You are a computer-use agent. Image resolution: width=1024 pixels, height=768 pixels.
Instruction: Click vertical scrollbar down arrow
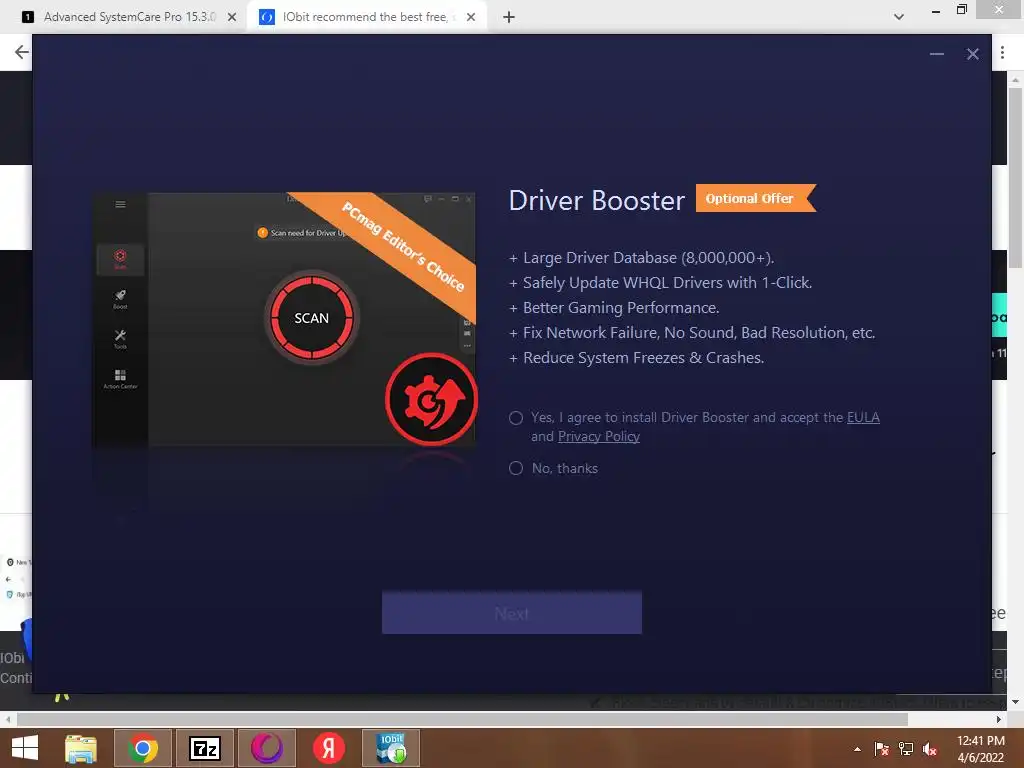click(x=1015, y=702)
